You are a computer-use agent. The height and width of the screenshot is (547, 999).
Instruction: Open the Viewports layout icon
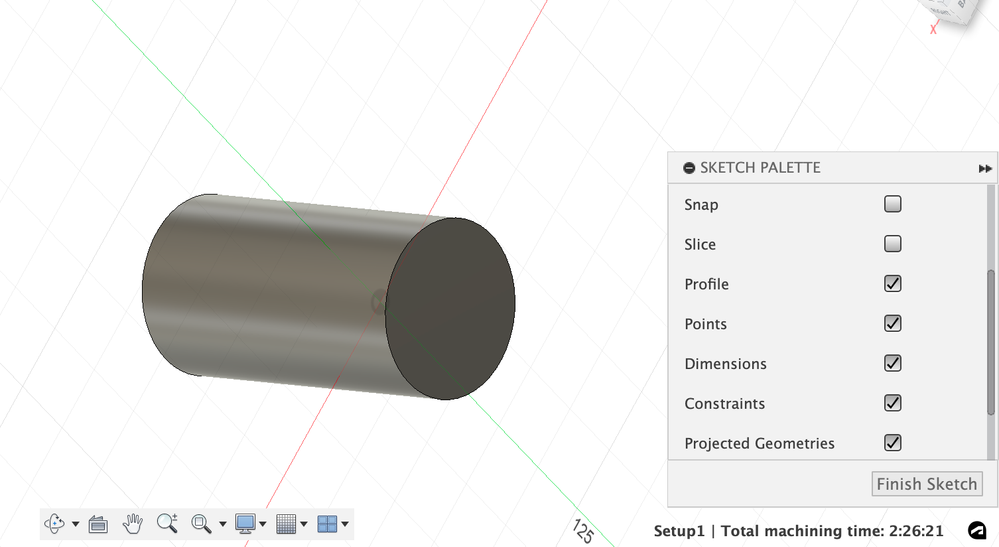tap(327, 523)
